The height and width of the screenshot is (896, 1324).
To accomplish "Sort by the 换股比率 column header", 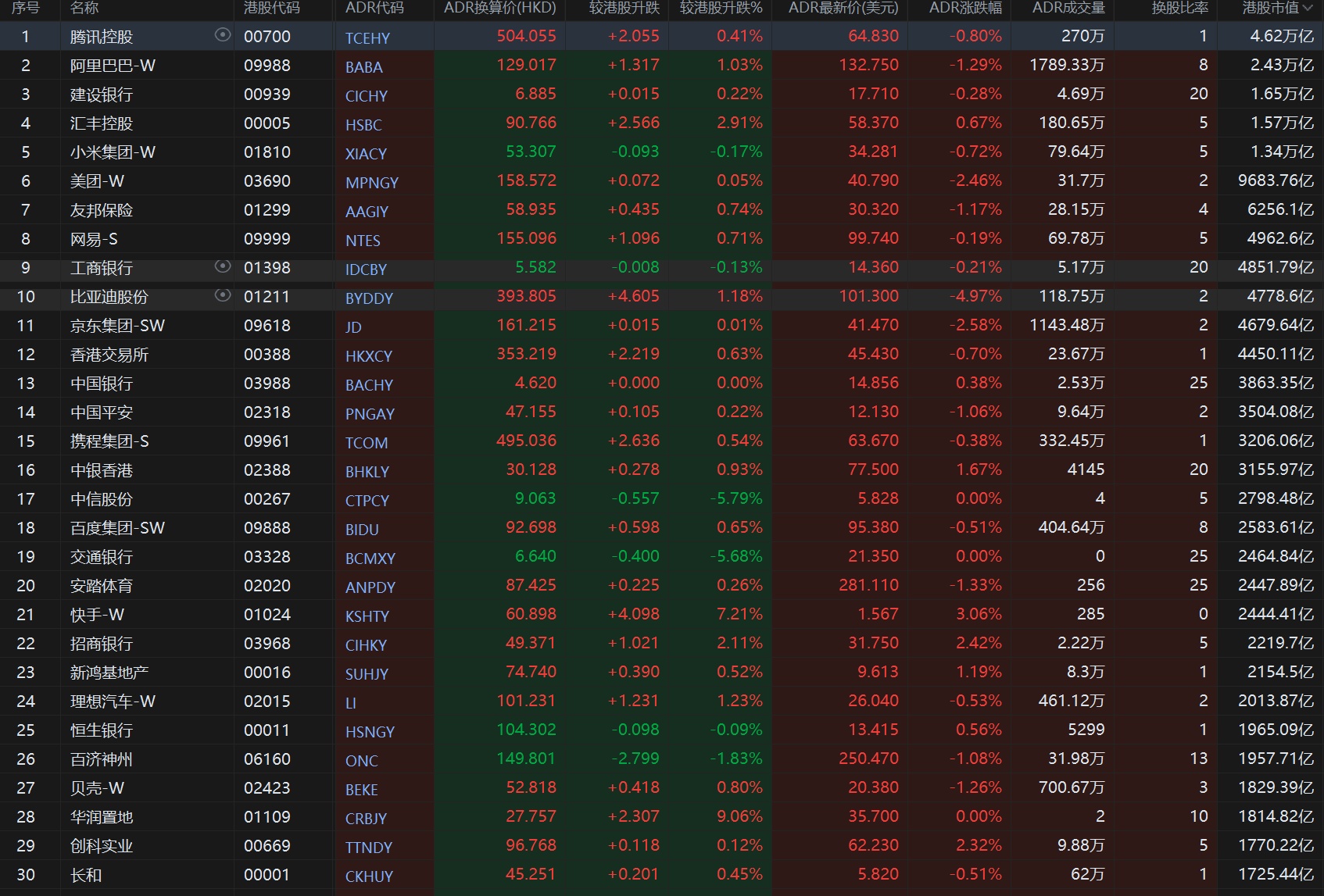I will (x=1180, y=8).
